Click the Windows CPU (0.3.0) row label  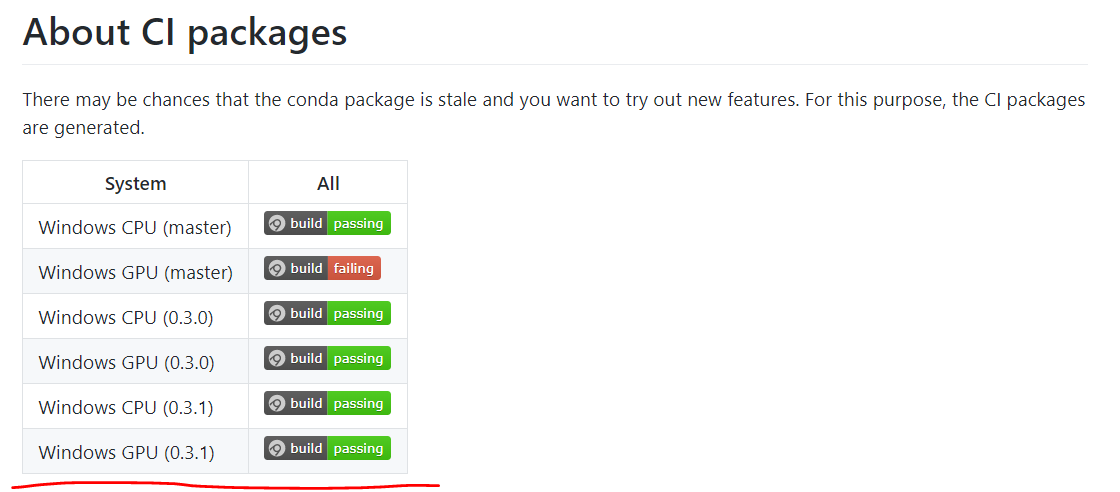click(126, 318)
